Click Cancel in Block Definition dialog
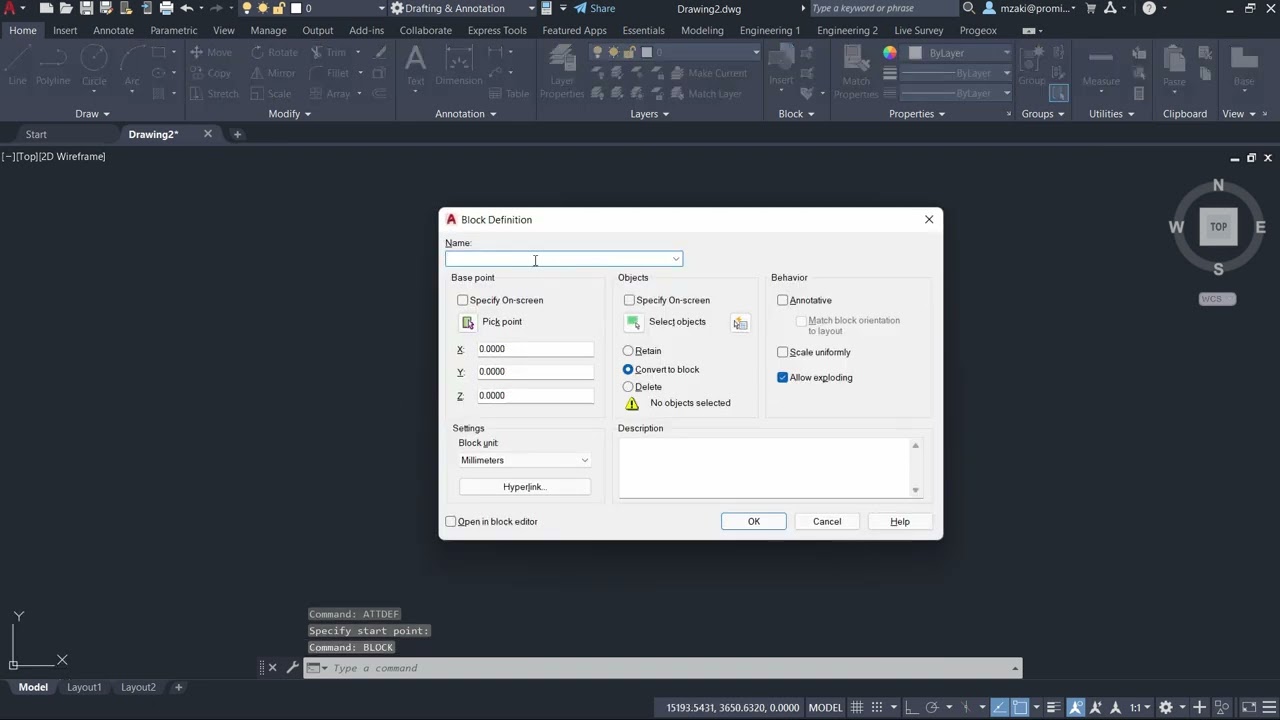Viewport: 1280px width, 720px height. coord(827,521)
